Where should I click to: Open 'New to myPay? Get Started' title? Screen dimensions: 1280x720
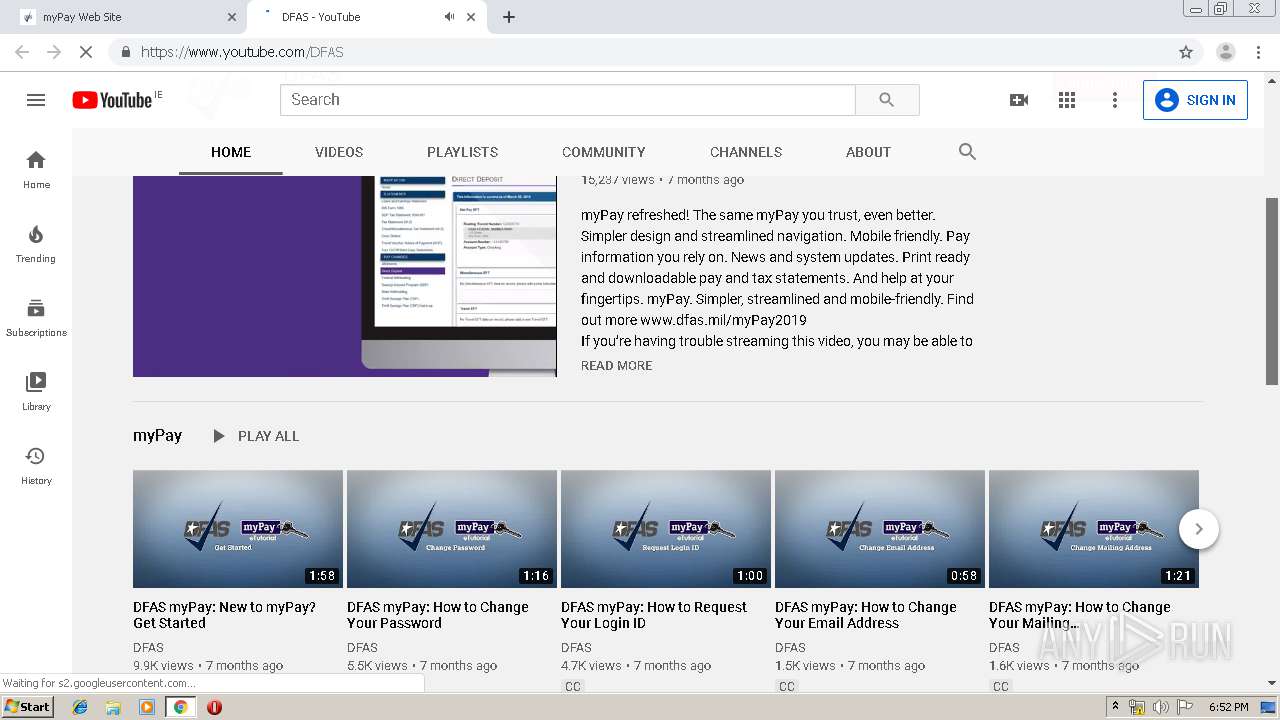click(225, 615)
